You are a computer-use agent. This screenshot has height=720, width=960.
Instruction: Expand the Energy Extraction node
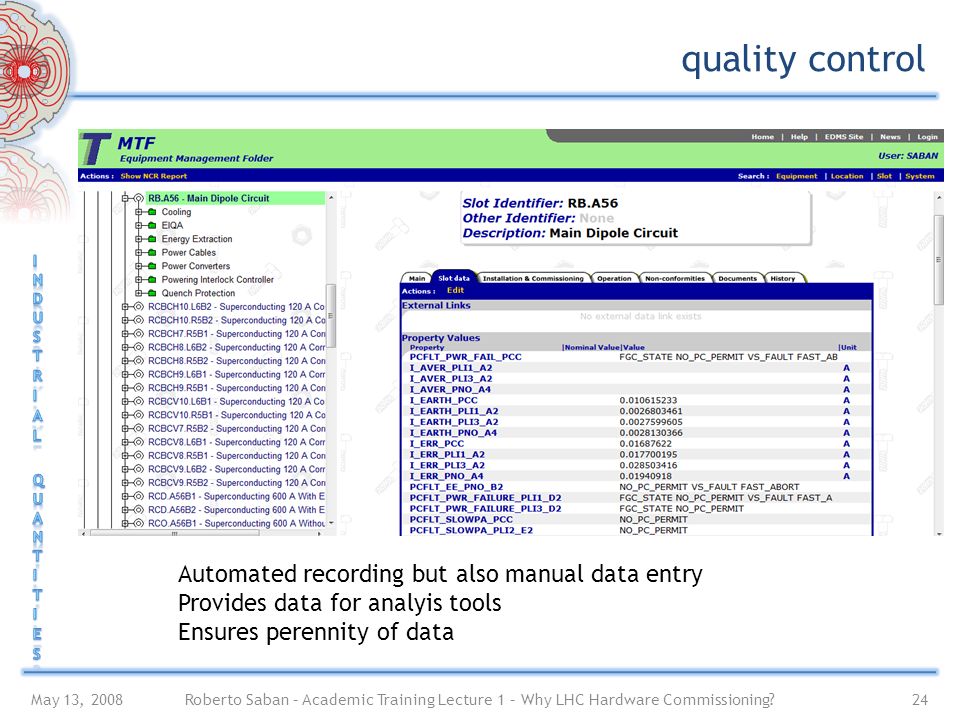(x=138, y=239)
